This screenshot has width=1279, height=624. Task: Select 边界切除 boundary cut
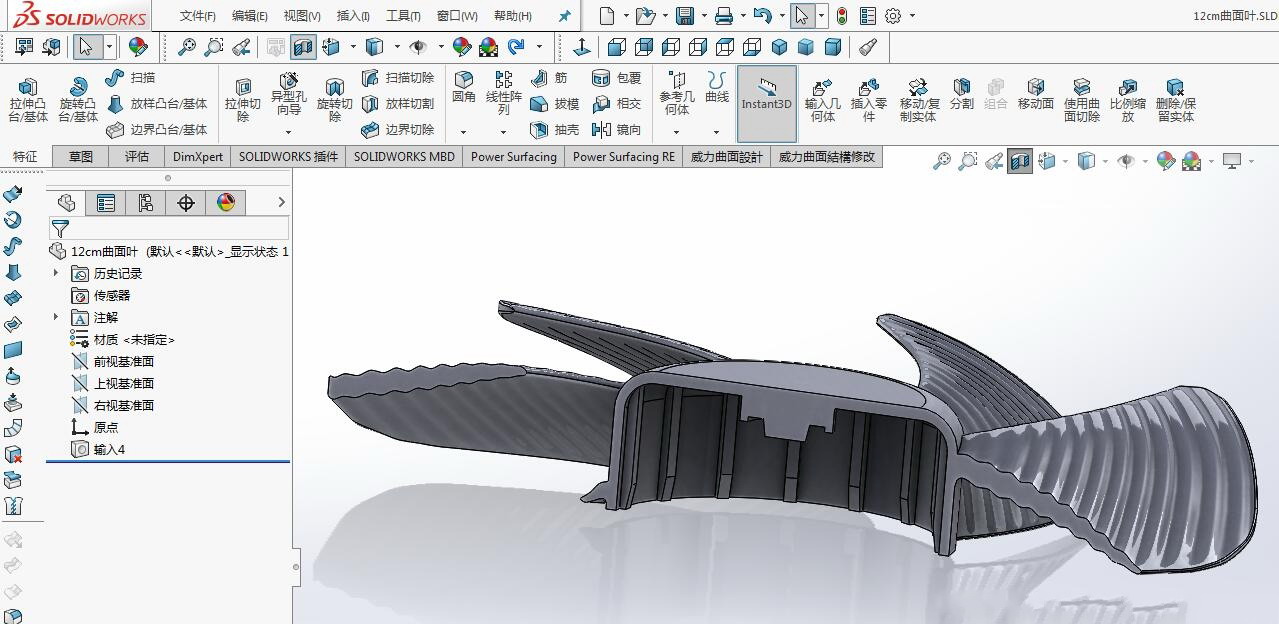[397, 130]
